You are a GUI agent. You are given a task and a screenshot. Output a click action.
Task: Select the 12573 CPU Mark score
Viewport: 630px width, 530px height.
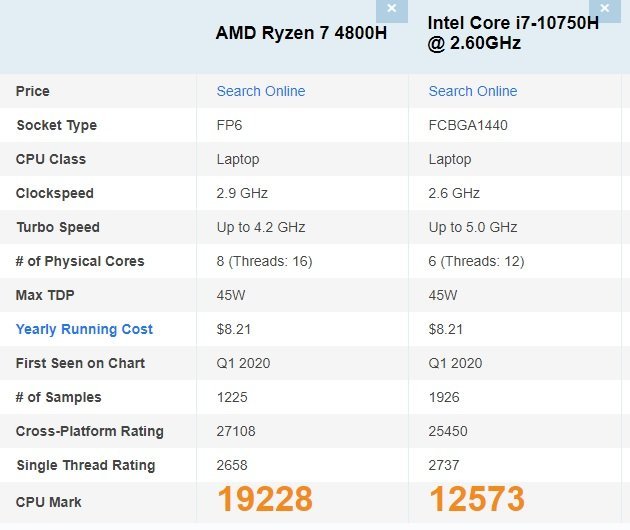pyautogui.click(x=477, y=499)
